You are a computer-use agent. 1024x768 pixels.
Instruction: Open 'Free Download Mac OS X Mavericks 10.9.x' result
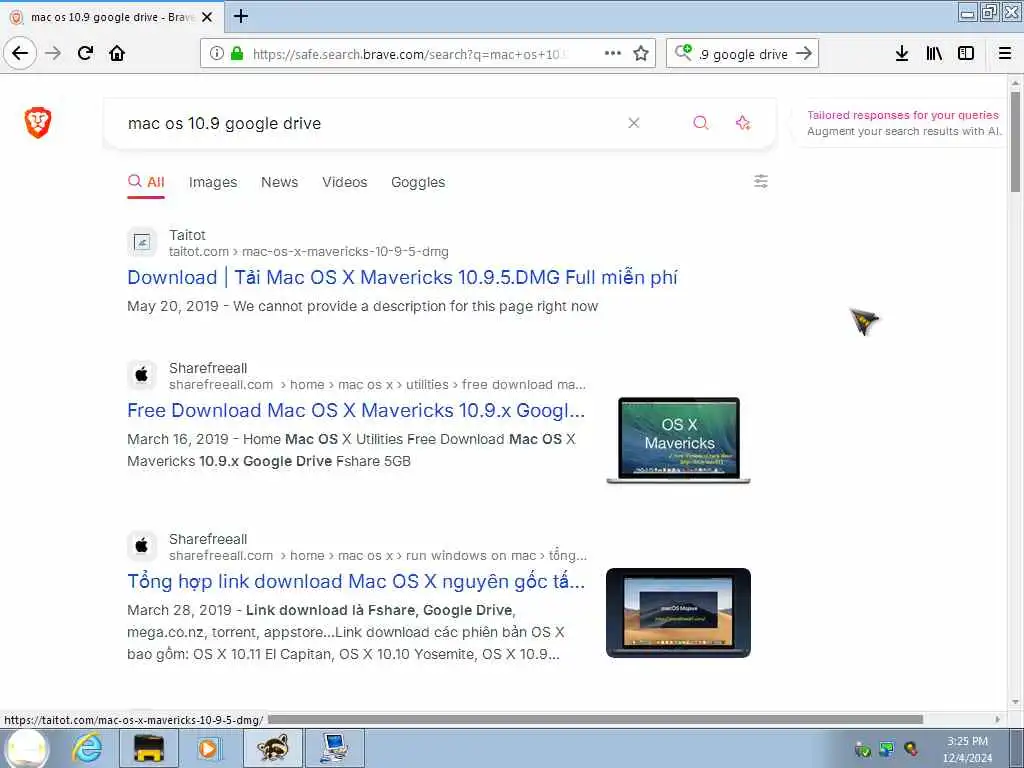coord(356,411)
